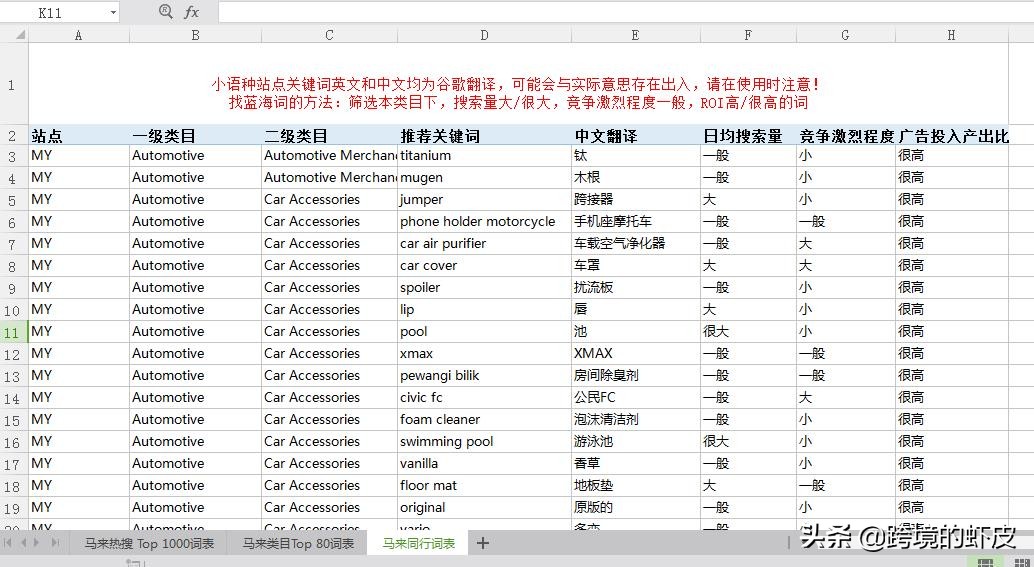
Task: Click the 推荐关键词 header cell
Action: (x=484, y=136)
